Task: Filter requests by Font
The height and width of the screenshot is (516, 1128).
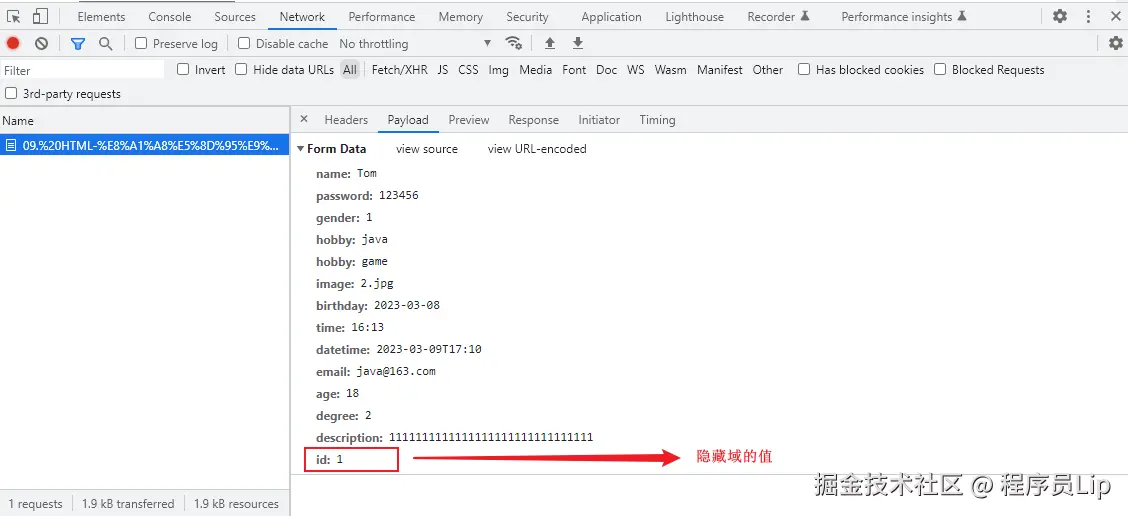Action: (574, 70)
